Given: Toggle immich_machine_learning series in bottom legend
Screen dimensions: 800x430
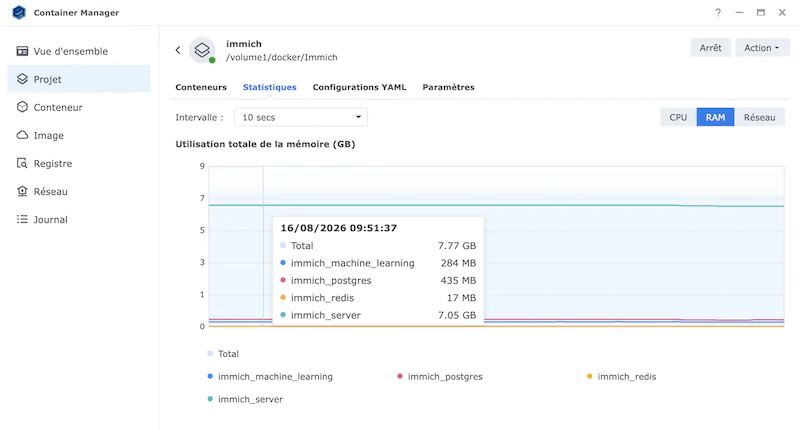Looking at the screenshot, I should coord(270,376).
